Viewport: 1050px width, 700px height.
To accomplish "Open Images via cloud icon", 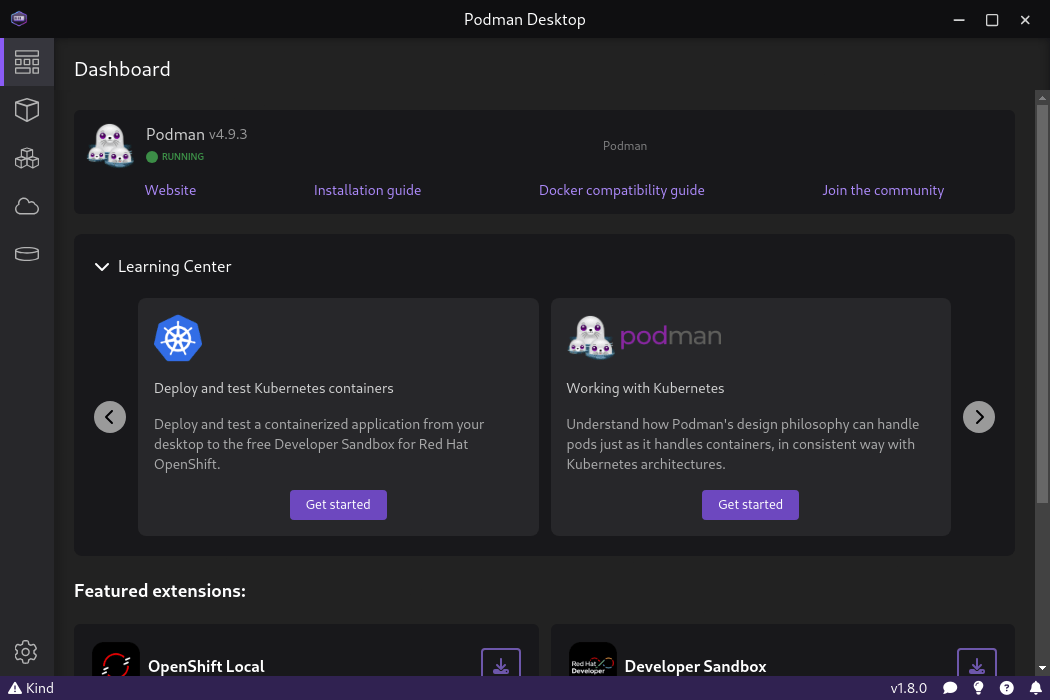I will [27, 206].
